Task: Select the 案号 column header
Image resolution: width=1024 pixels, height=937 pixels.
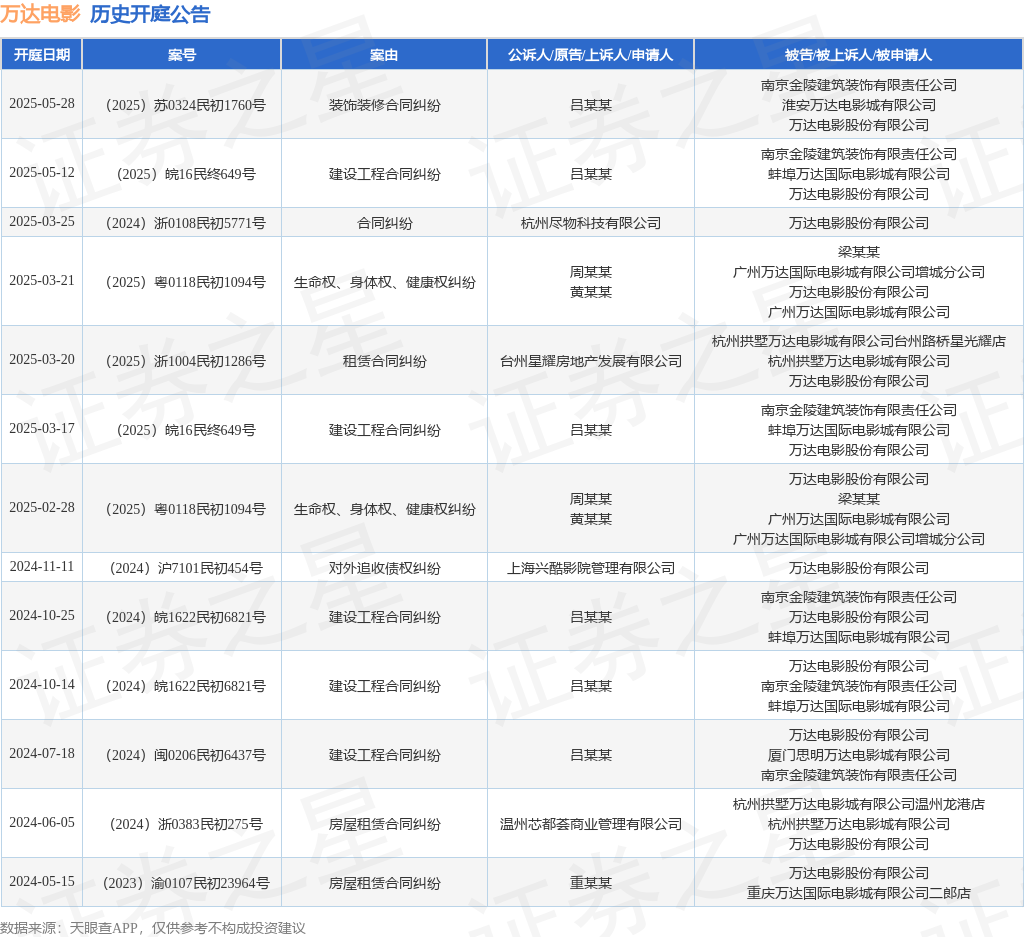Action: (x=182, y=55)
